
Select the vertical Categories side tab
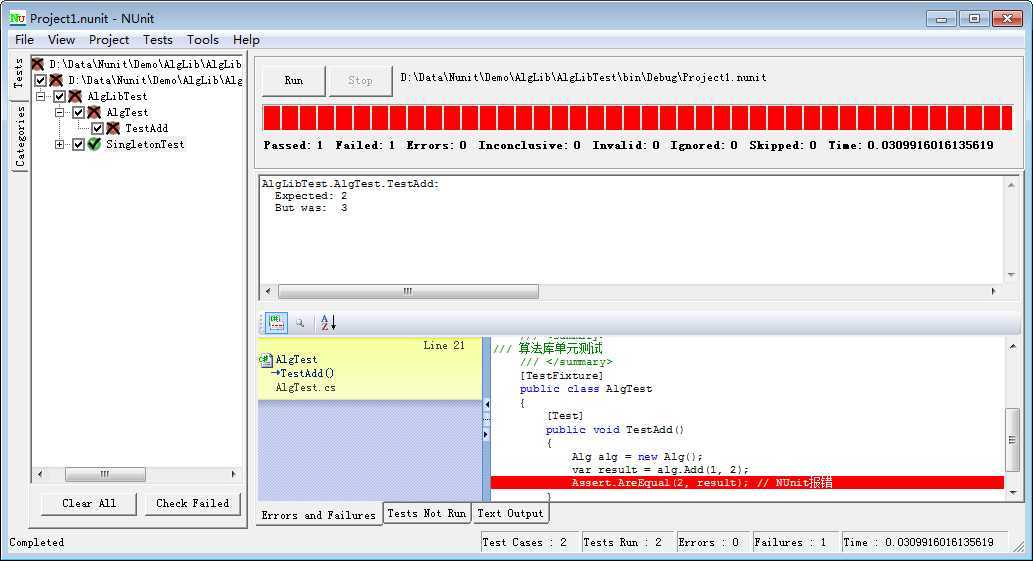20,136
